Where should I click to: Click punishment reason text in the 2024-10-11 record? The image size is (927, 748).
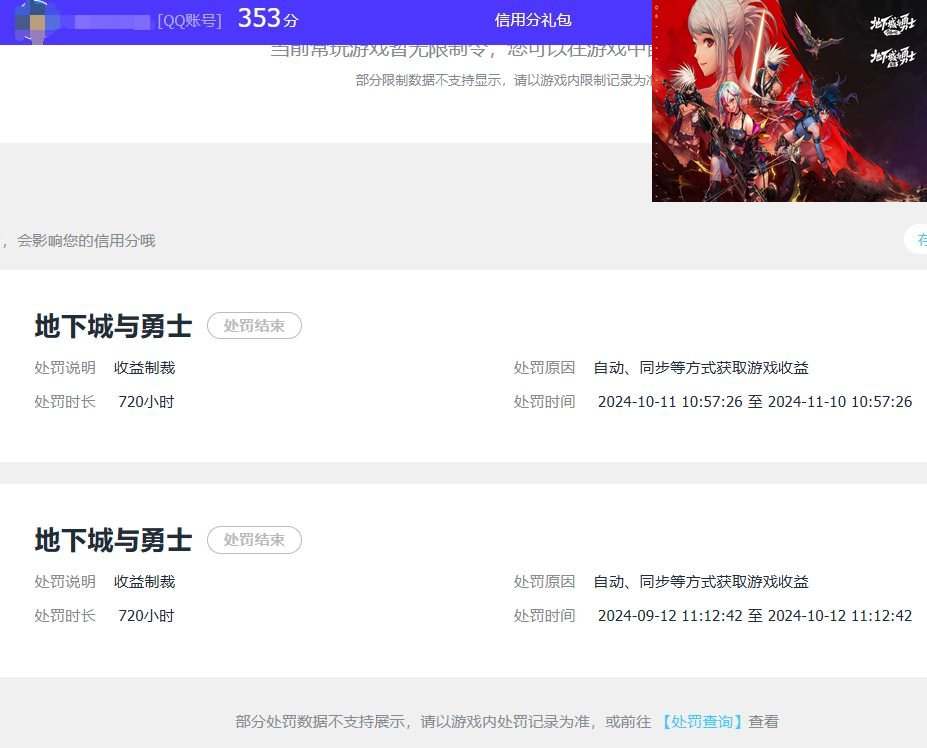coord(701,368)
